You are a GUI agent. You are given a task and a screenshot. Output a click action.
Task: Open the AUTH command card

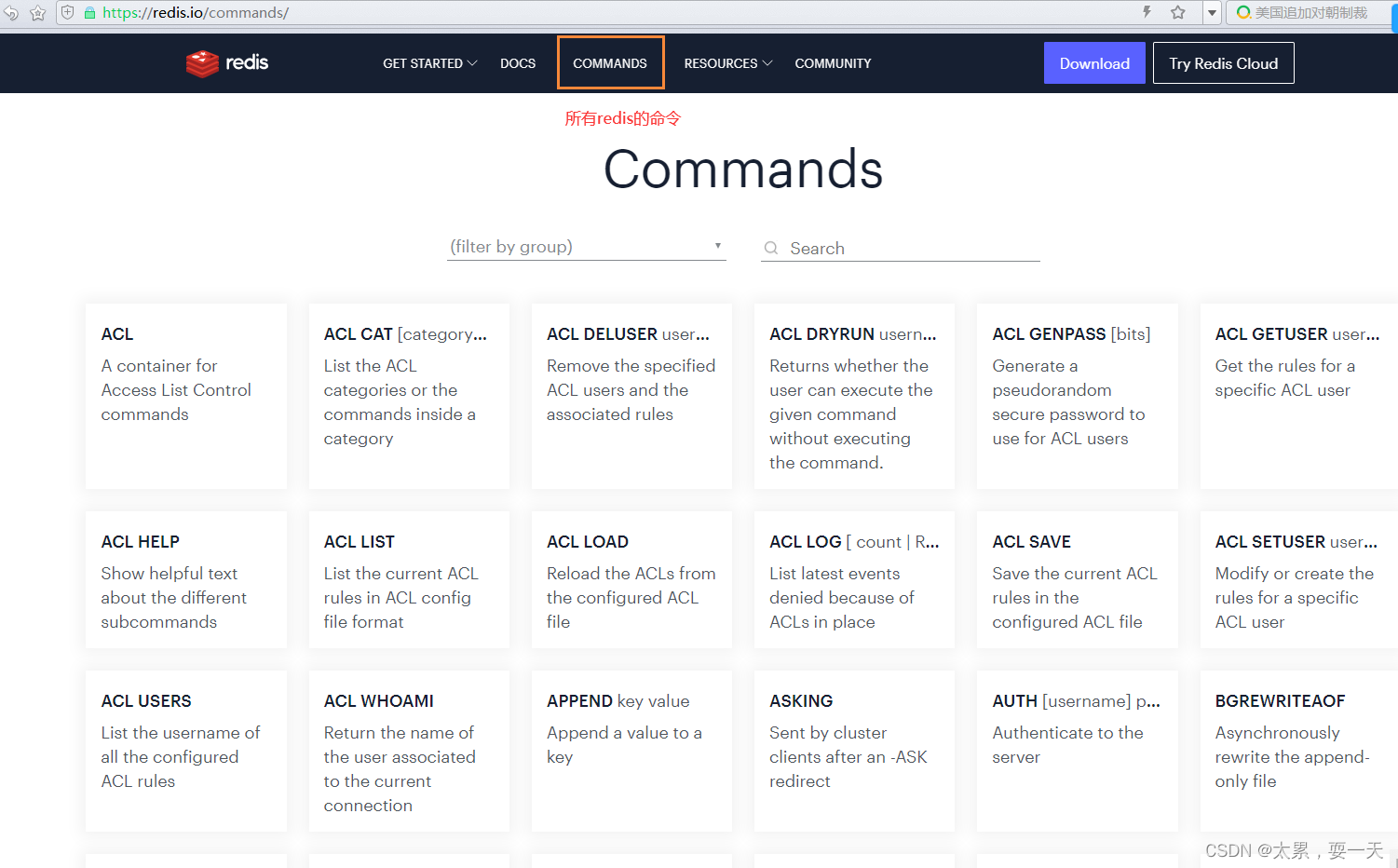1078,751
